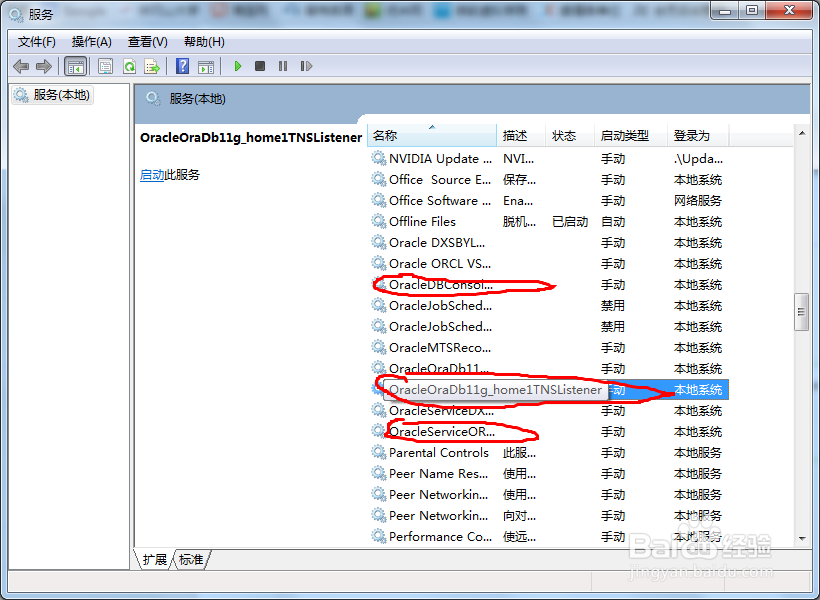The image size is (820, 600).
Task: Toggle the show/hide console tree icon
Action: (75, 66)
